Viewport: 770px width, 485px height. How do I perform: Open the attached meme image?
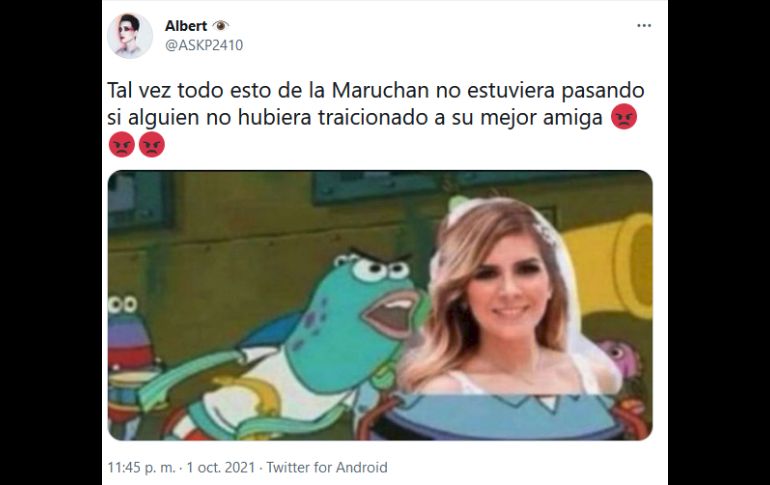click(380, 305)
